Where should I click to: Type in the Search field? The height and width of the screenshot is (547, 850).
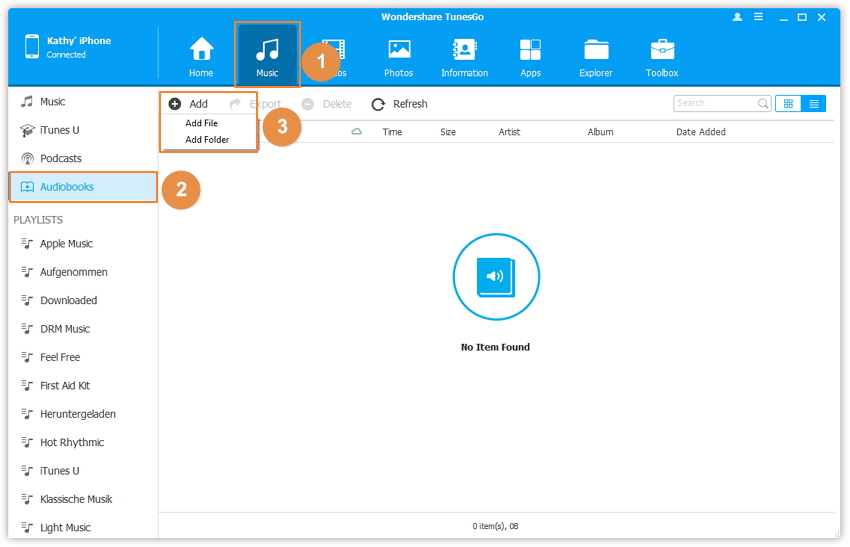[x=714, y=103]
